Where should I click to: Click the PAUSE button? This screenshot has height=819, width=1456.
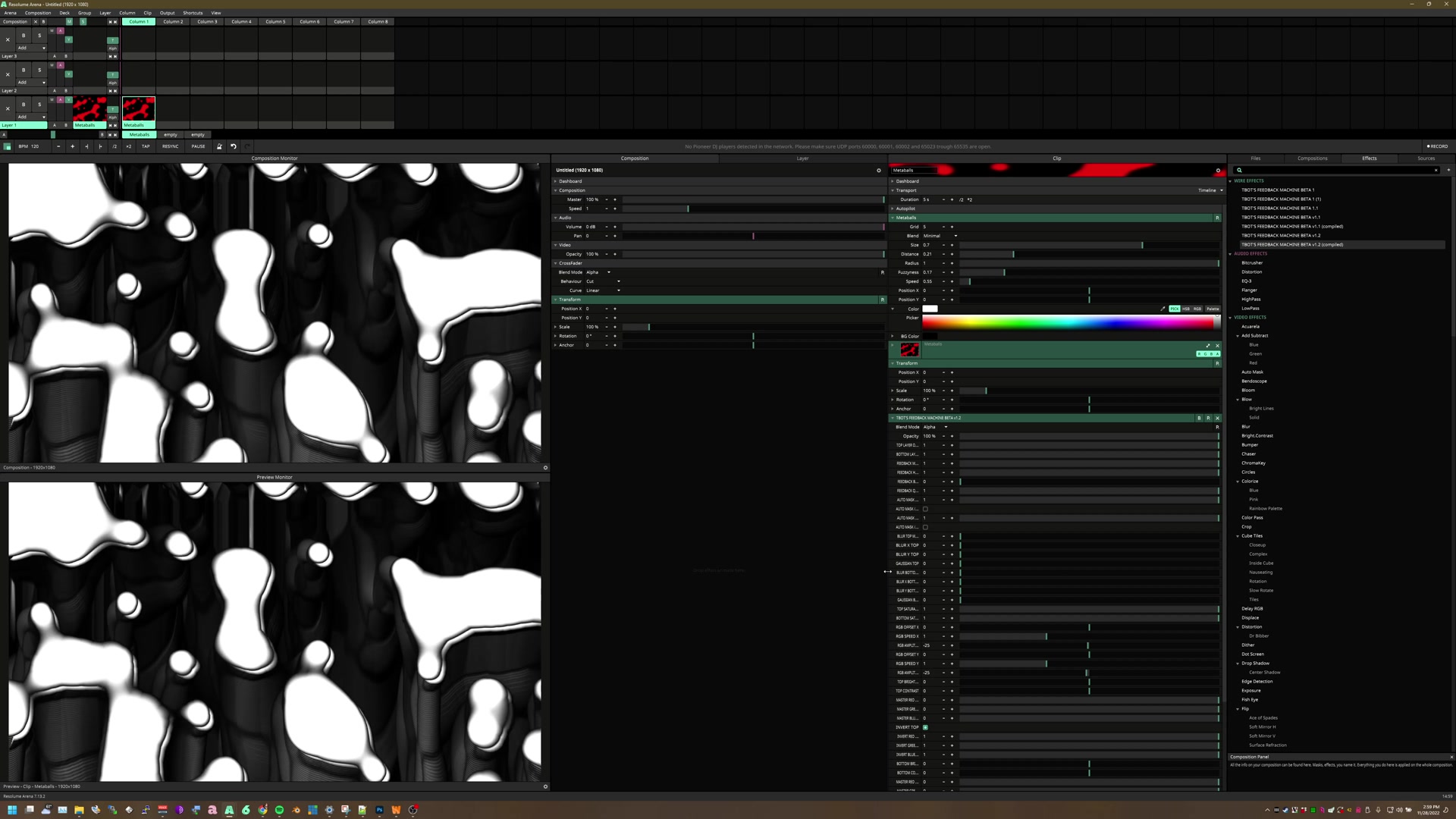[198, 146]
